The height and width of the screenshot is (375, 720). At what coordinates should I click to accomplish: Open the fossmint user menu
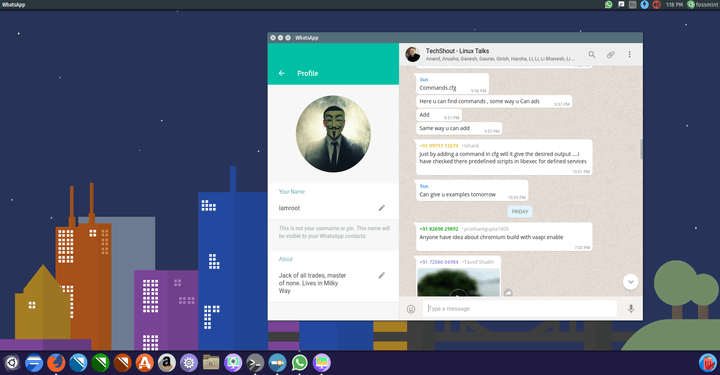[x=702, y=5]
